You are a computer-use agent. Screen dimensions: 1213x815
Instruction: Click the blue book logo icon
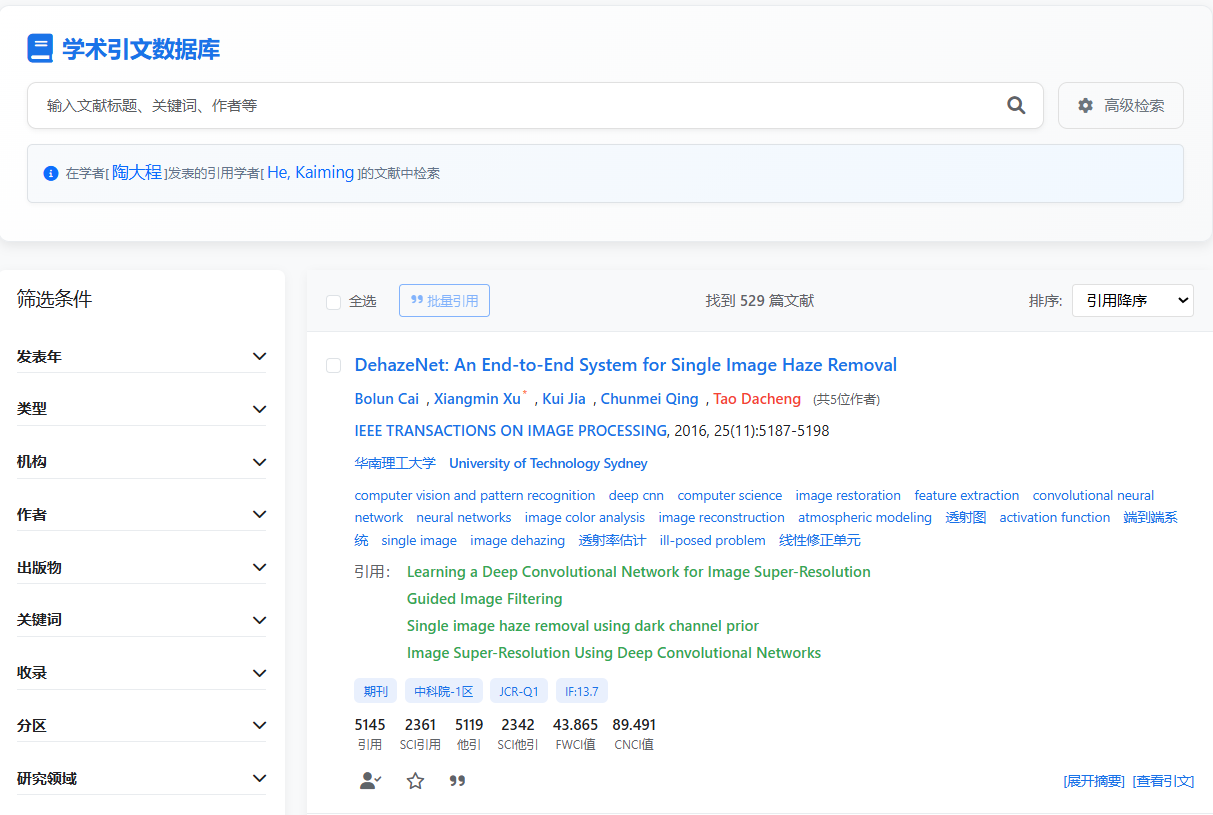40,49
